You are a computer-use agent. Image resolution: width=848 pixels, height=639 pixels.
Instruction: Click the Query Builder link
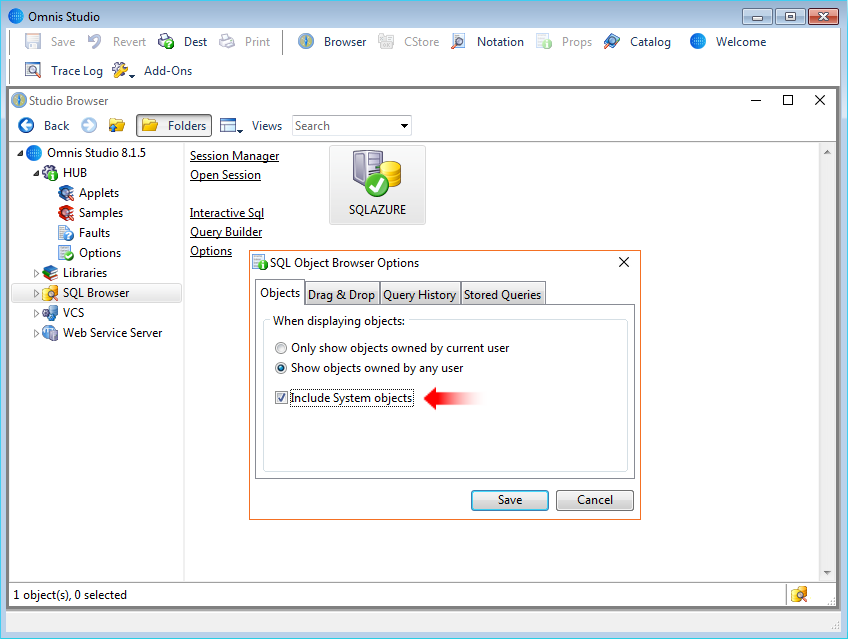(x=225, y=231)
